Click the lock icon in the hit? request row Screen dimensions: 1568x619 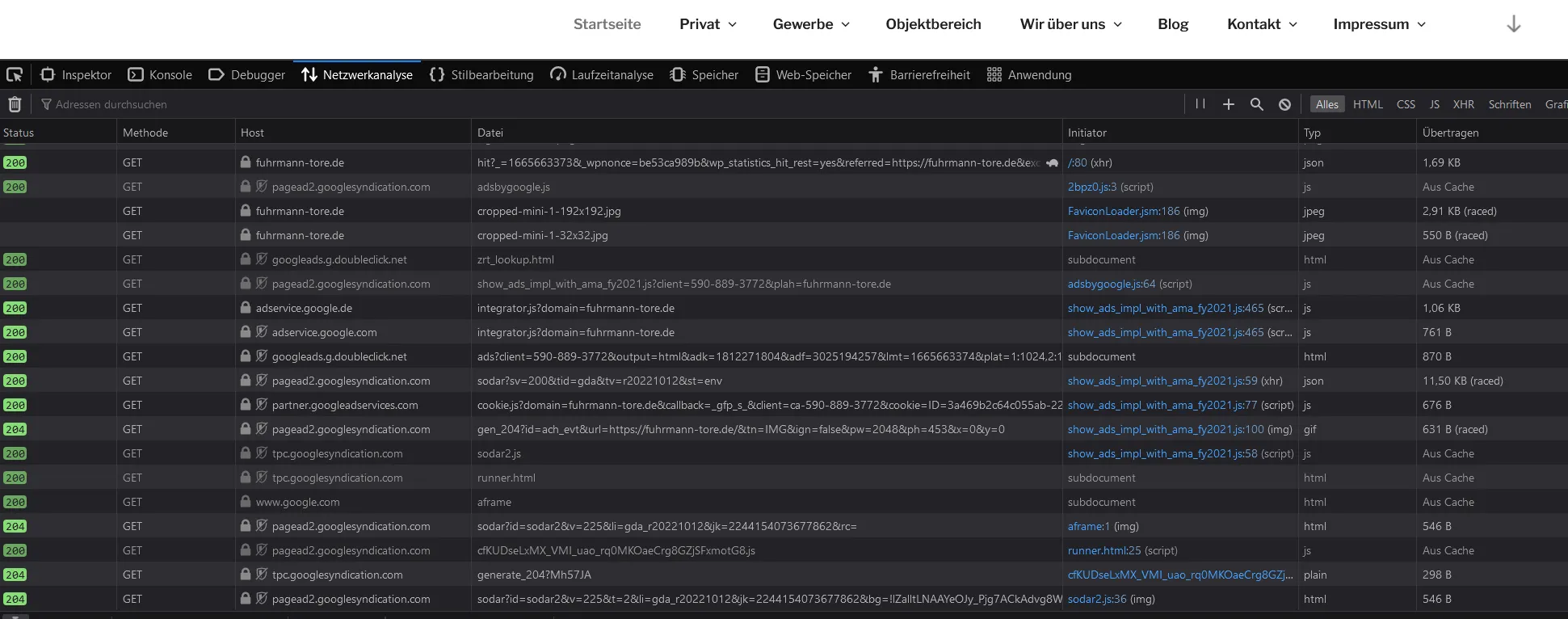coord(245,162)
